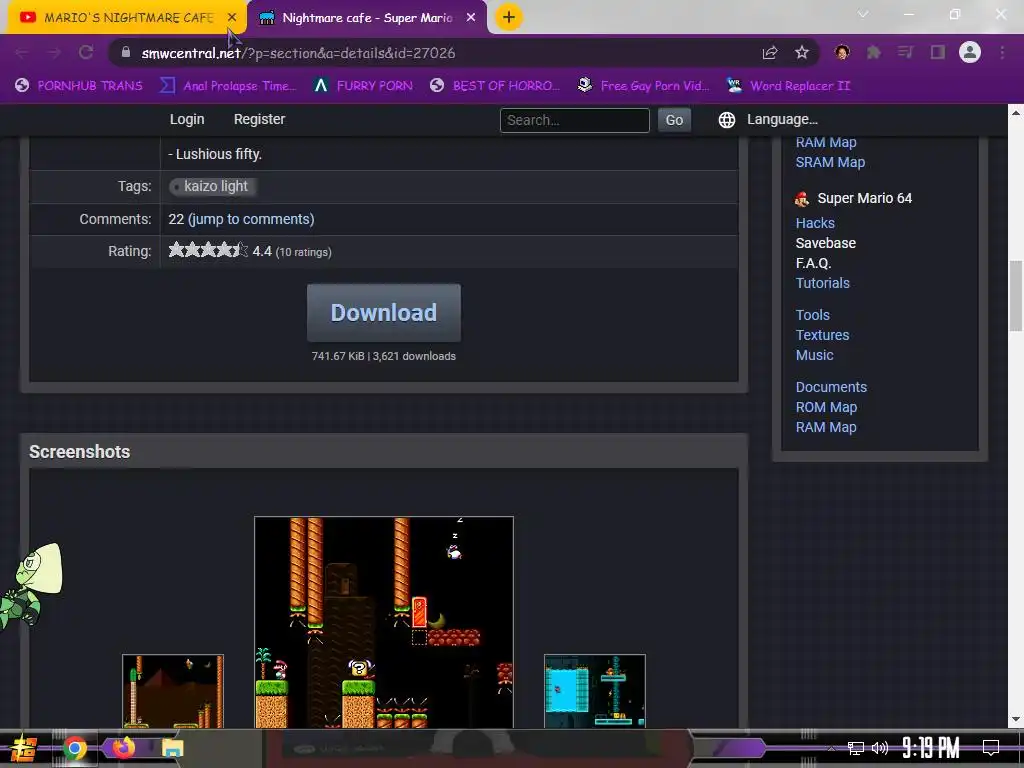Go back to previous page
This screenshot has height=768, width=1024.
(22, 53)
